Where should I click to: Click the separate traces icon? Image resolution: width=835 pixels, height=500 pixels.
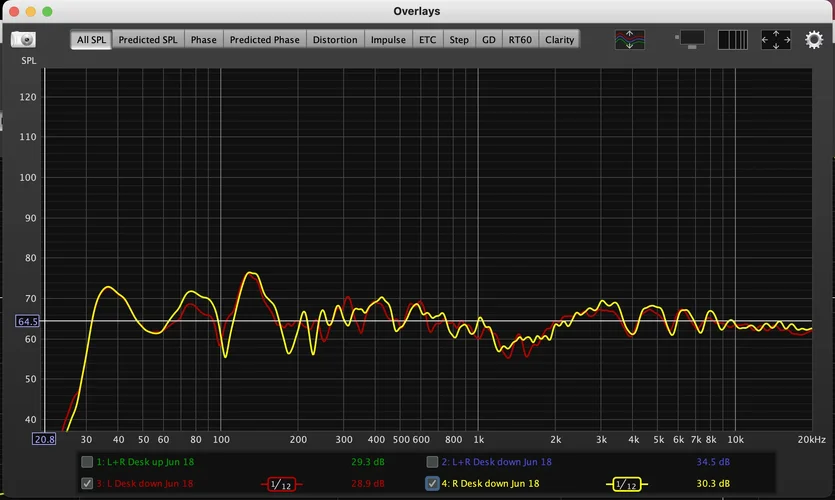click(x=630, y=40)
